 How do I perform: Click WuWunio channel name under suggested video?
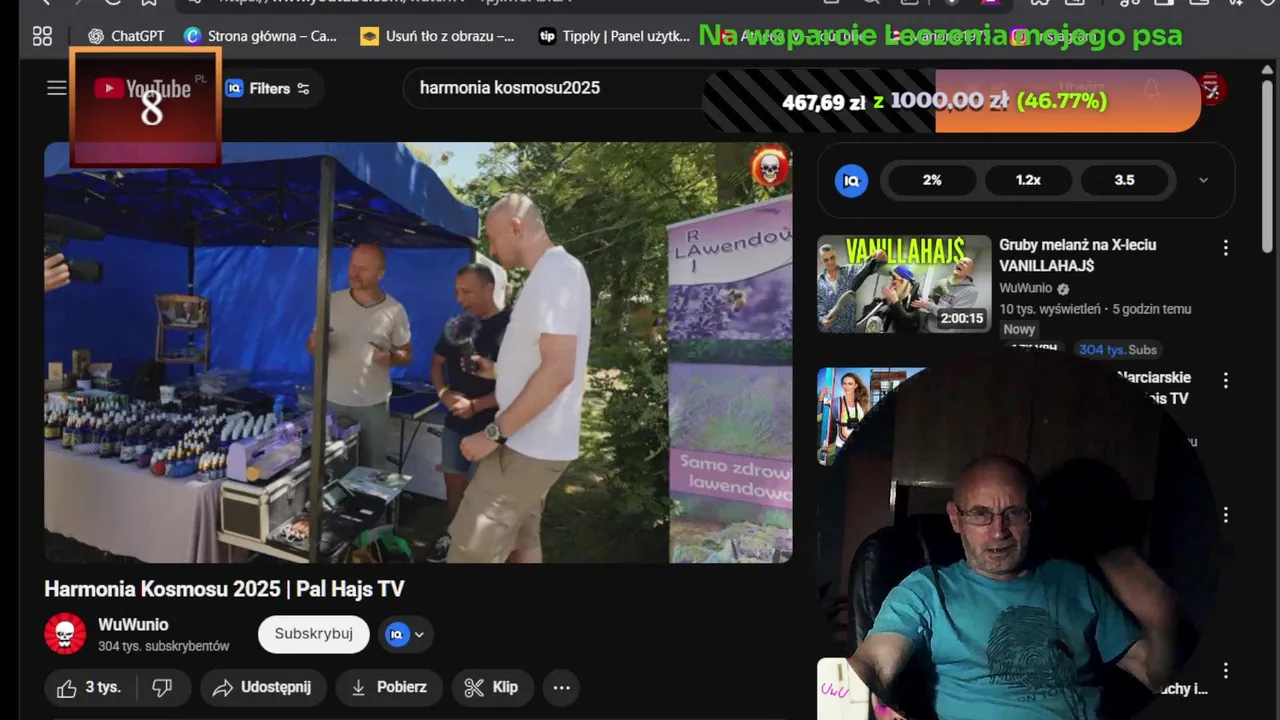click(1025, 288)
